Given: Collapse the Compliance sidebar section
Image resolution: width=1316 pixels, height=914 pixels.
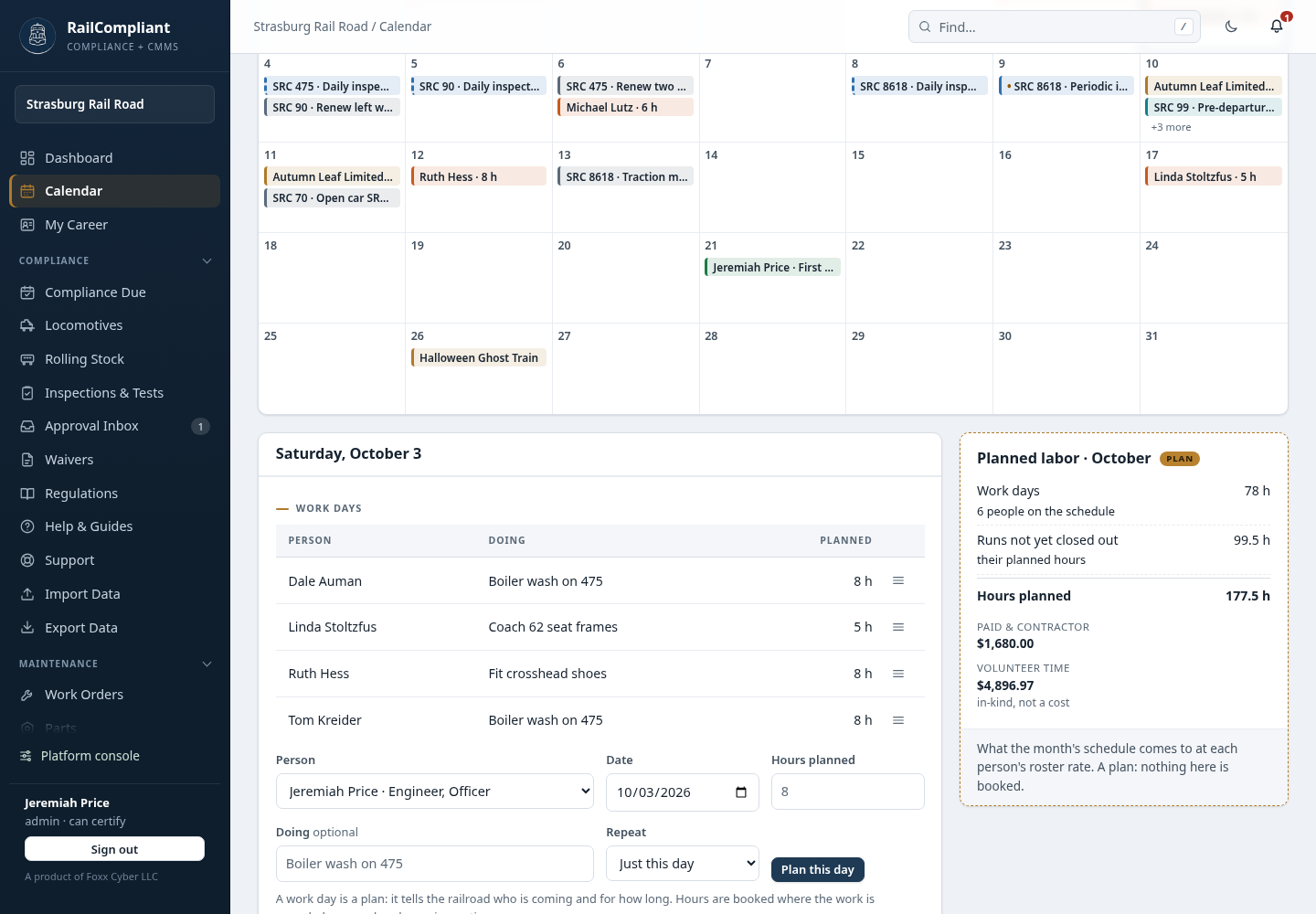Looking at the screenshot, I should [207, 260].
